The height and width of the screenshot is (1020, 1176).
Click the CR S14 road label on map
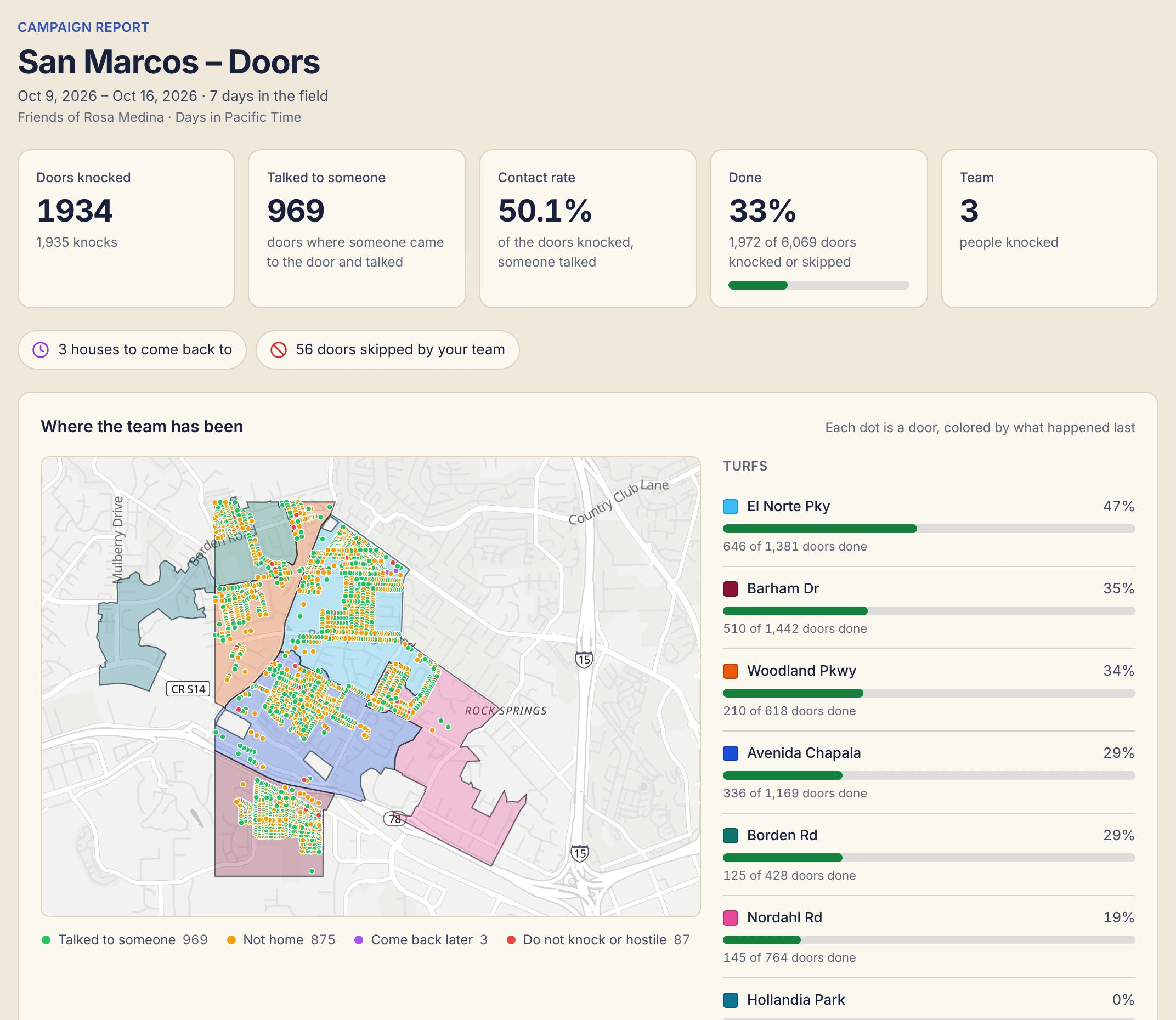coord(188,689)
